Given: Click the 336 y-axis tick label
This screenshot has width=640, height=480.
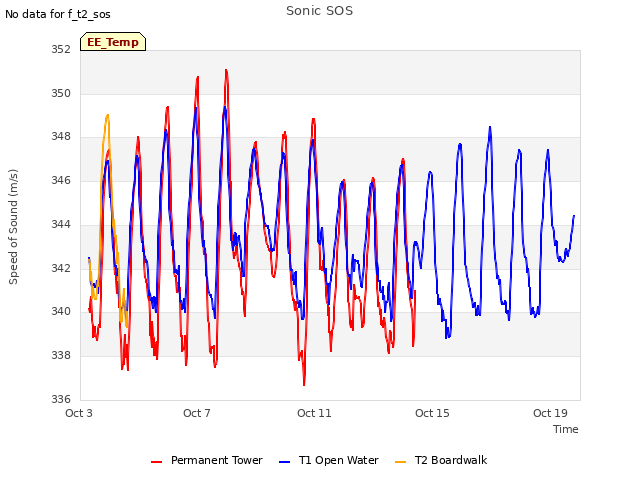Looking at the screenshot, I should coord(61,399).
